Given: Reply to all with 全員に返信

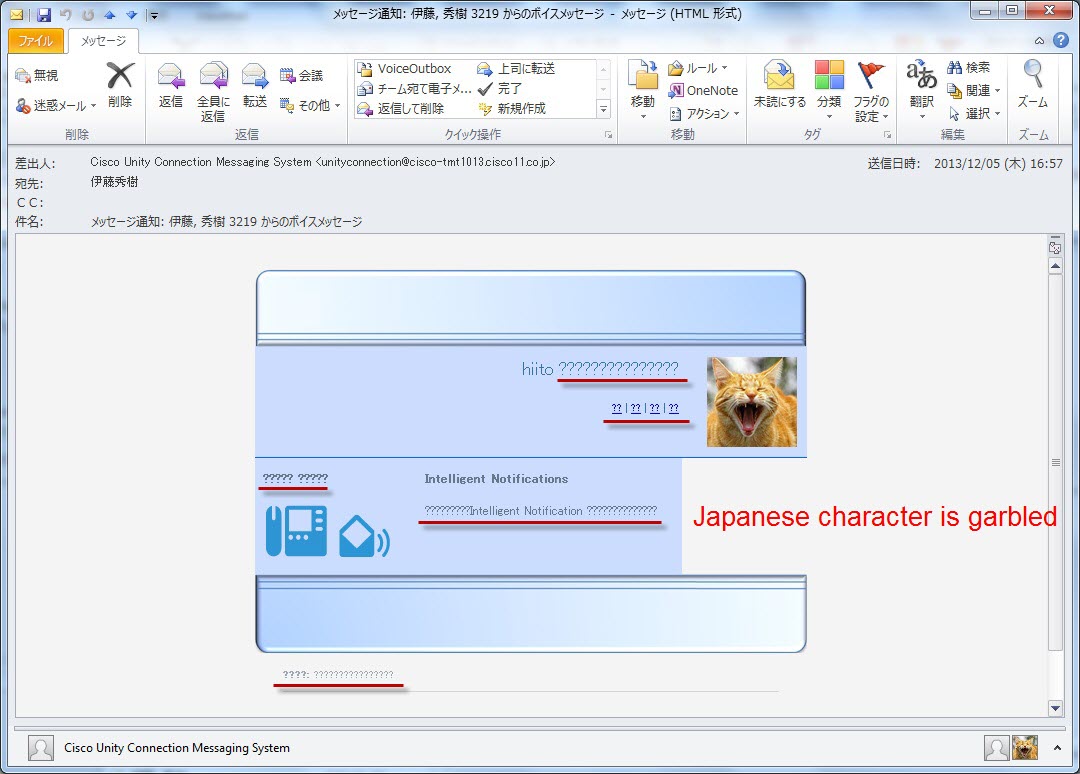Looking at the screenshot, I should click(213, 92).
